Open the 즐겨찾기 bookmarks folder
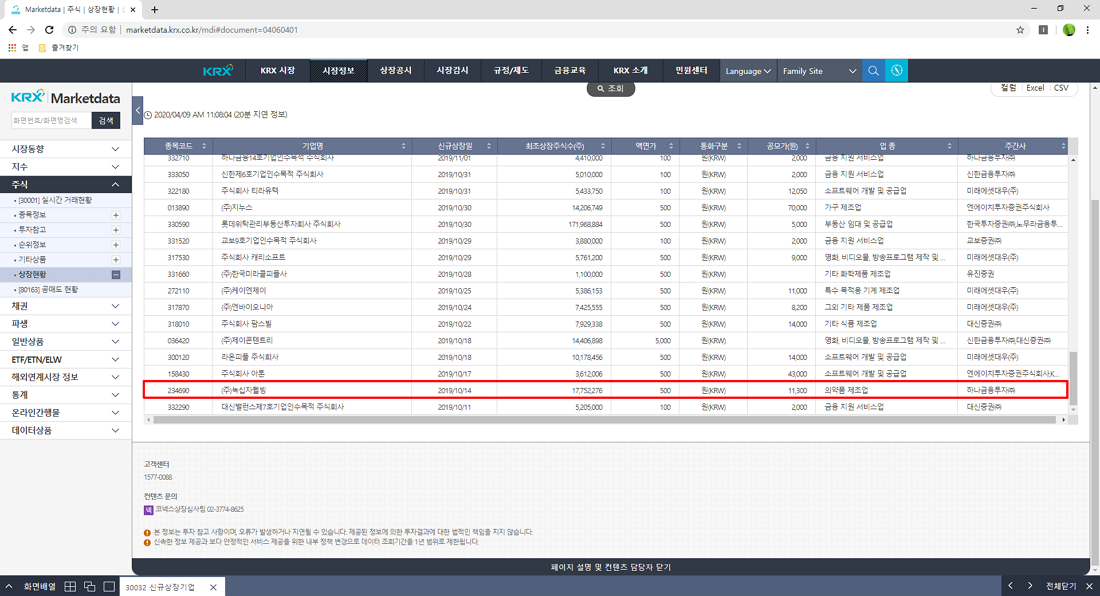 pyautogui.click(x=58, y=48)
